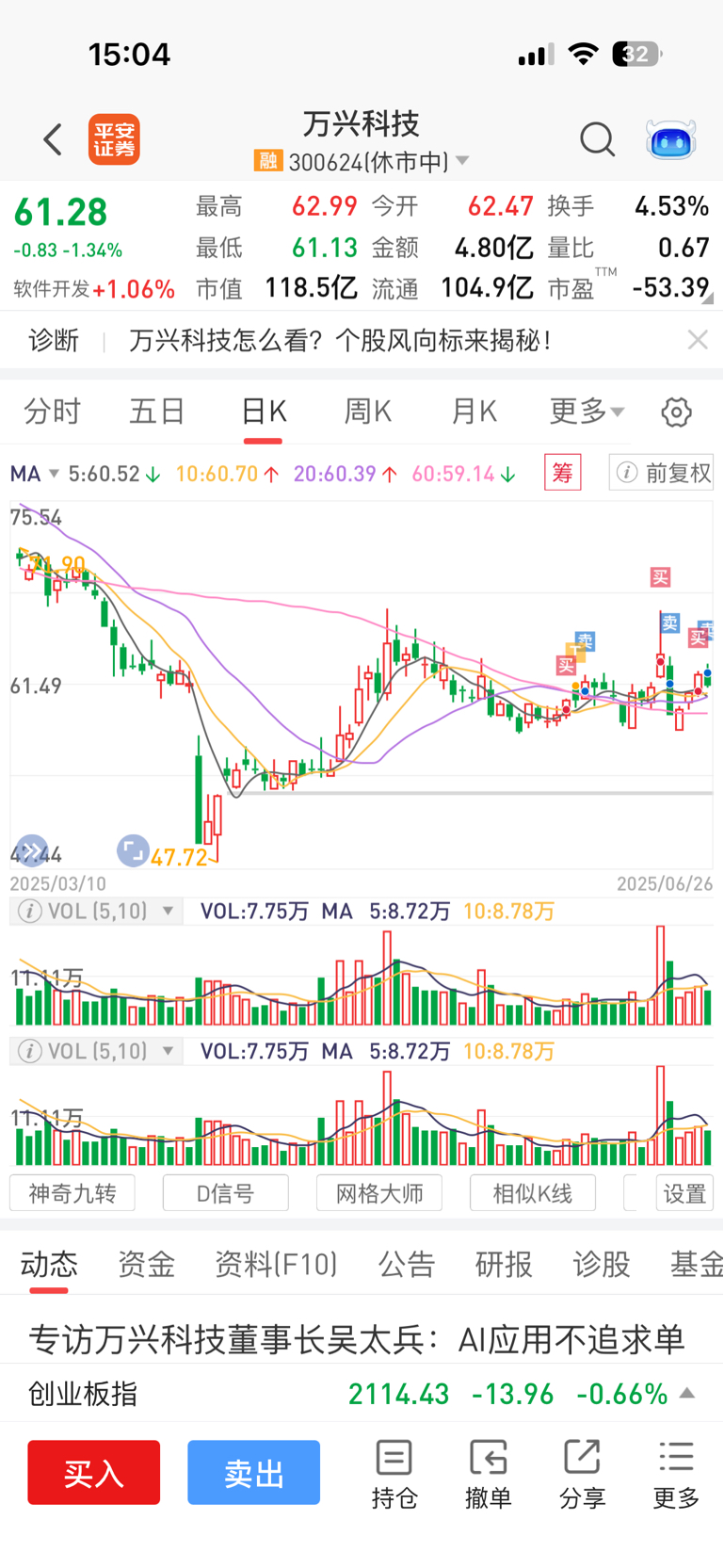The image size is (724, 1568).
Task: Select the 日K tab
Action: click(264, 412)
